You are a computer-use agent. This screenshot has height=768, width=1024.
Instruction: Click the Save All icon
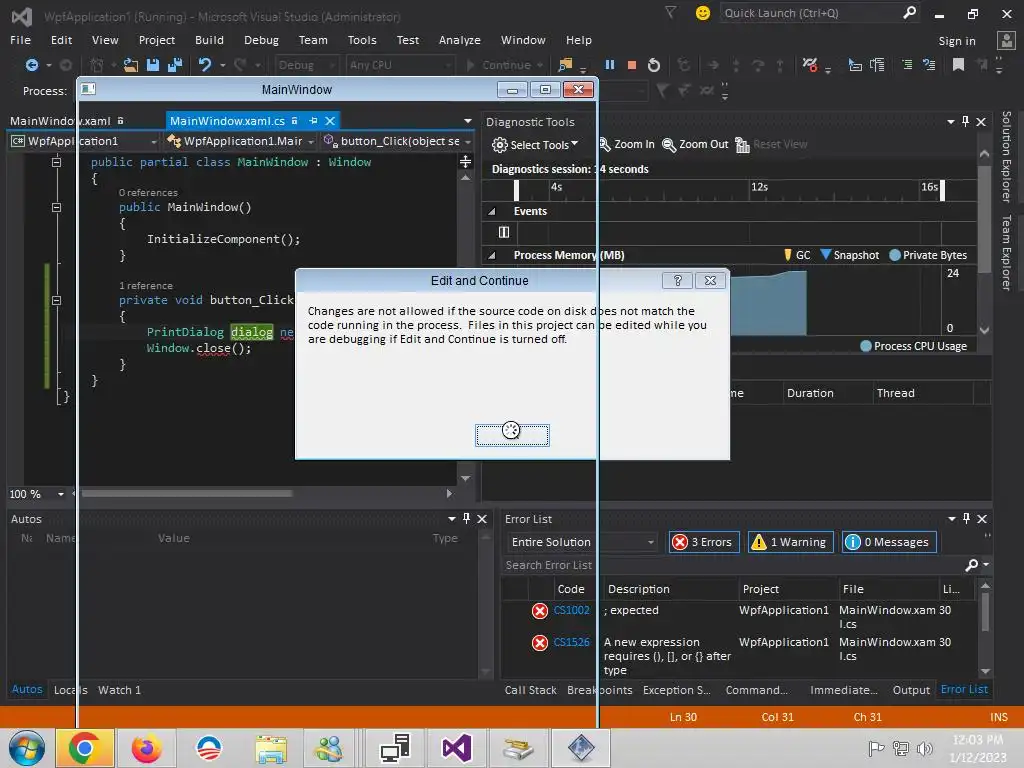pyautogui.click(x=175, y=65)
